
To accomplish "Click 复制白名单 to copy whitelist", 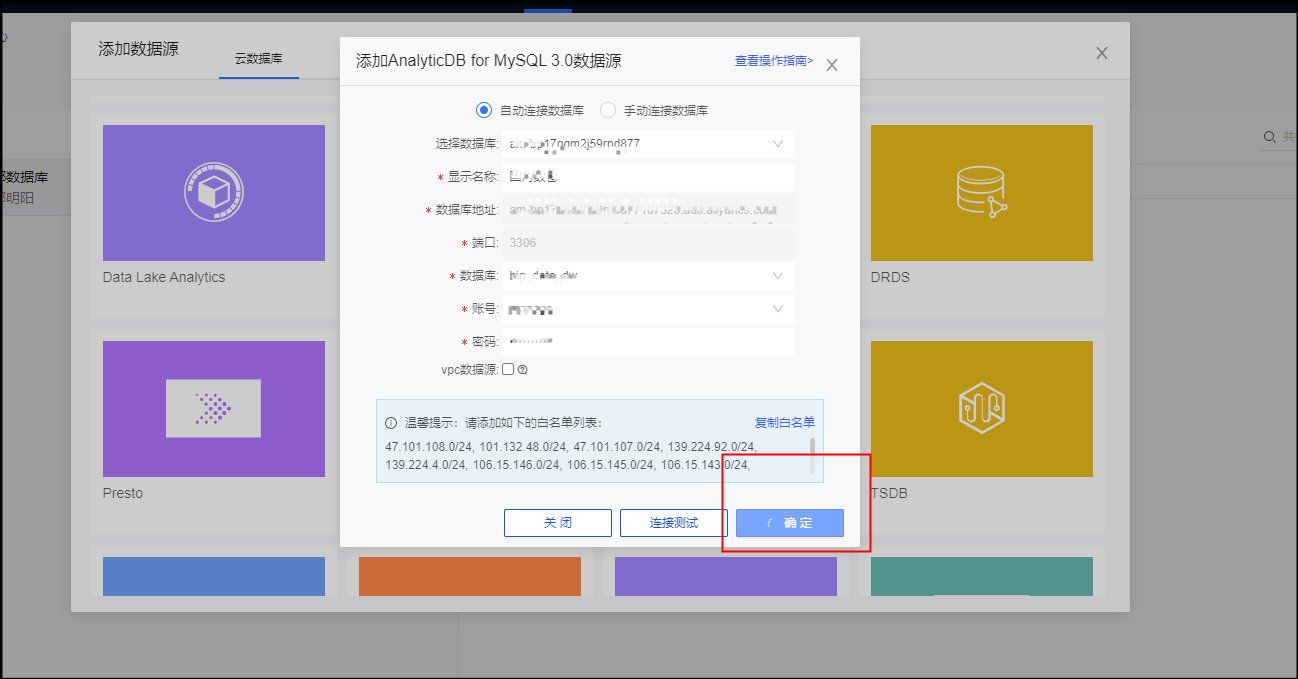I will pyautogui.click(x=784, y=422).
